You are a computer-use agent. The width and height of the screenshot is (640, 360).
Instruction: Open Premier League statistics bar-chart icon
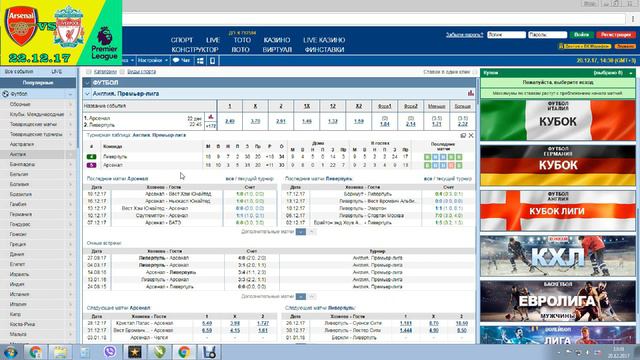pyautogui.click(x=471, y=93)
